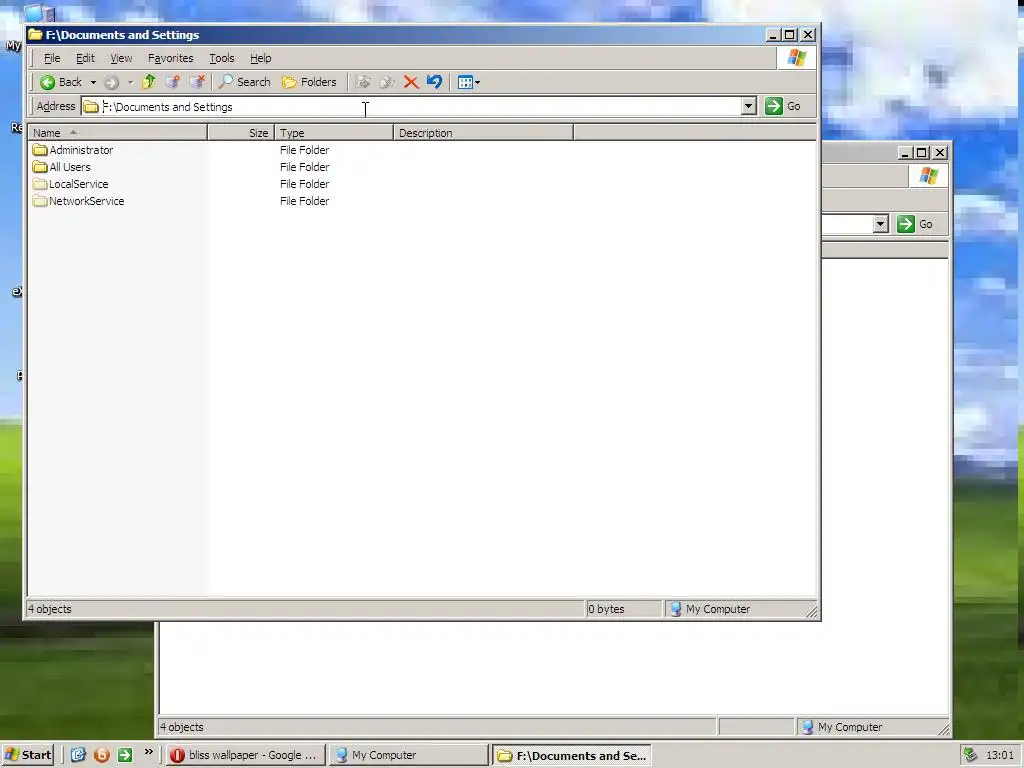Click 4 objects status in background window
The height and width of the screenshot is (768, 1024).
click(x=182, y=727)
